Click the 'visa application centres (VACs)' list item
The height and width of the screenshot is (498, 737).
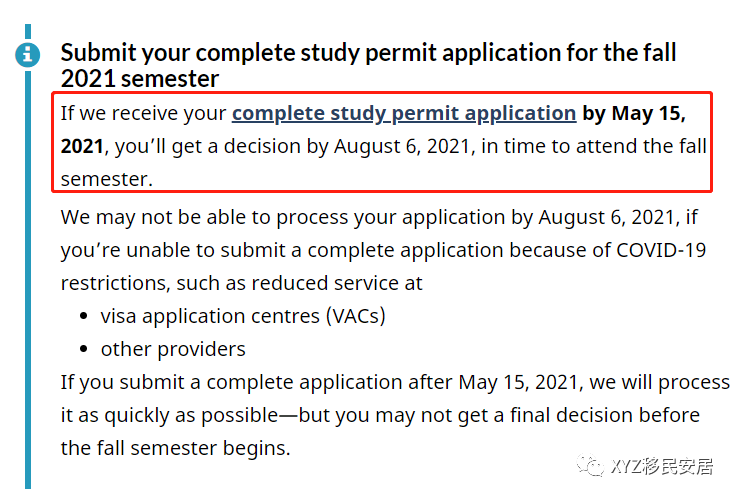tap(243, 316)
